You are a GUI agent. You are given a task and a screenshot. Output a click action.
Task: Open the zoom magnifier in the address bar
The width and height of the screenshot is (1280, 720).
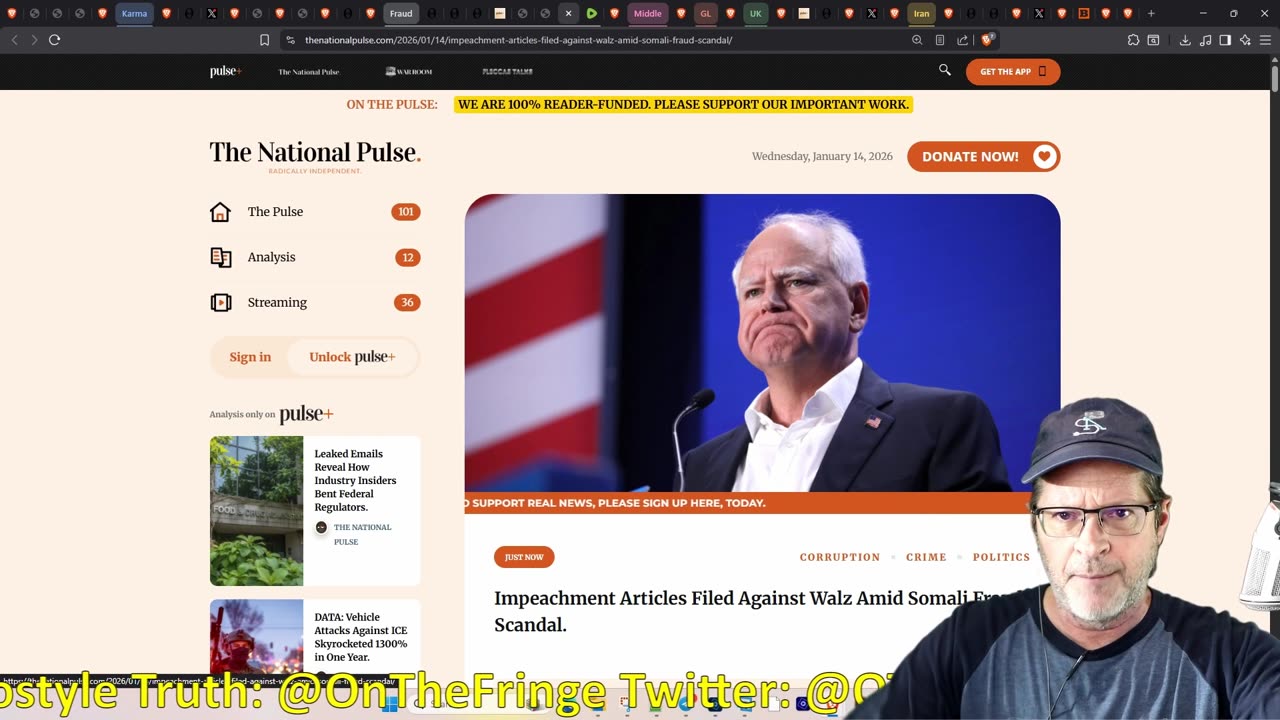tap(917, 40)
